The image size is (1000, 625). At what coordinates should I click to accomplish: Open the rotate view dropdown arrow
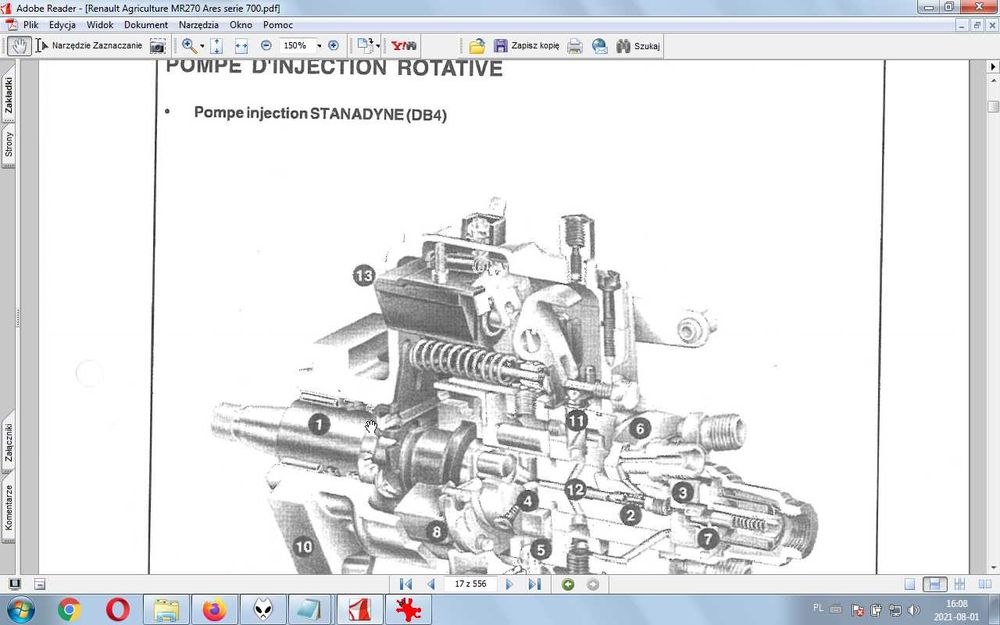378,46
